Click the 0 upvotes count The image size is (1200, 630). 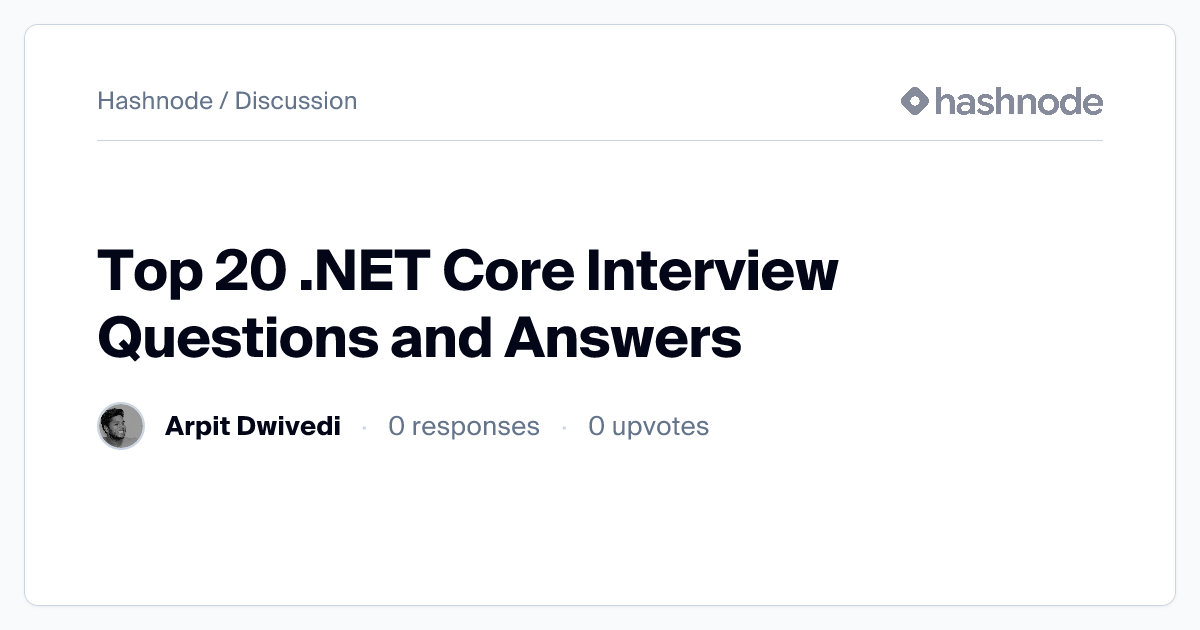[x=648, y=427]
